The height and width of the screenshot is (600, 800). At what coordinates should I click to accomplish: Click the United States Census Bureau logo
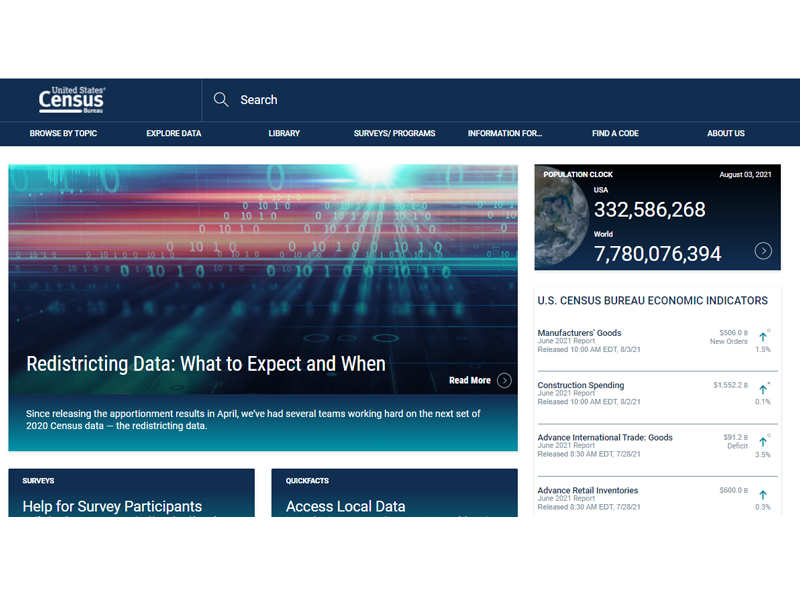tap(71, 99)
